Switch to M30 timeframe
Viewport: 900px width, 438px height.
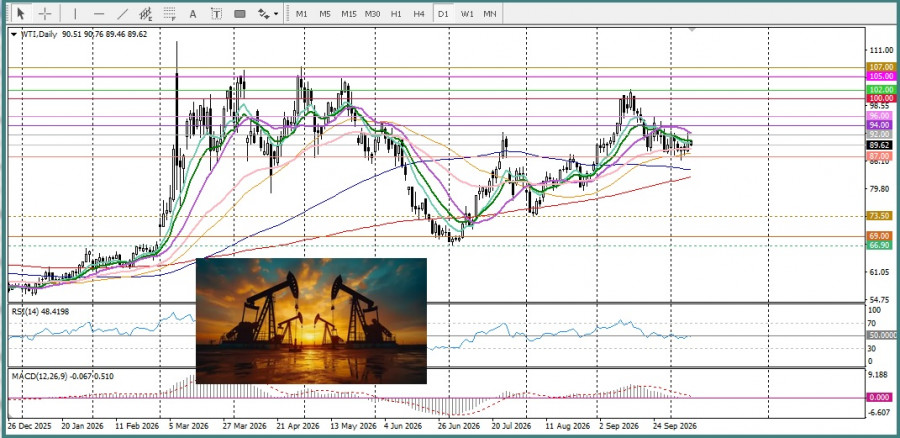pos(372,14)
